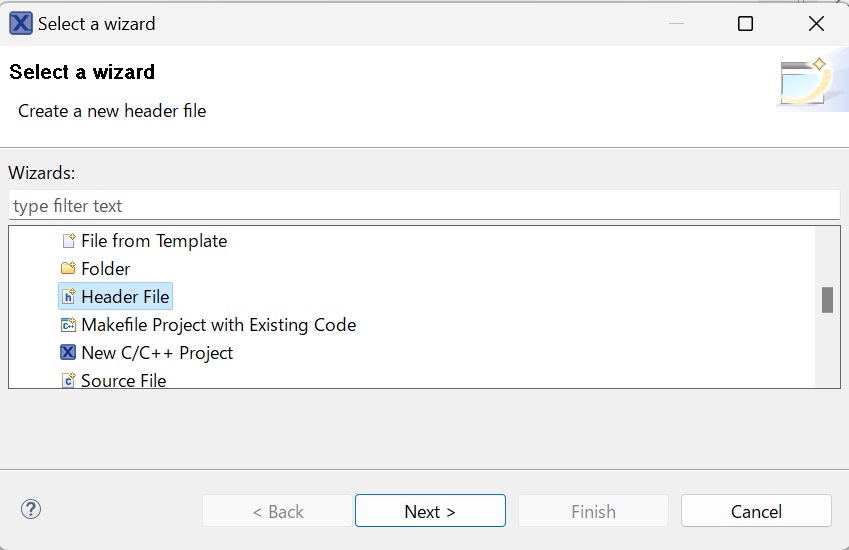Cancel the wizard dialog

[756, 511]
